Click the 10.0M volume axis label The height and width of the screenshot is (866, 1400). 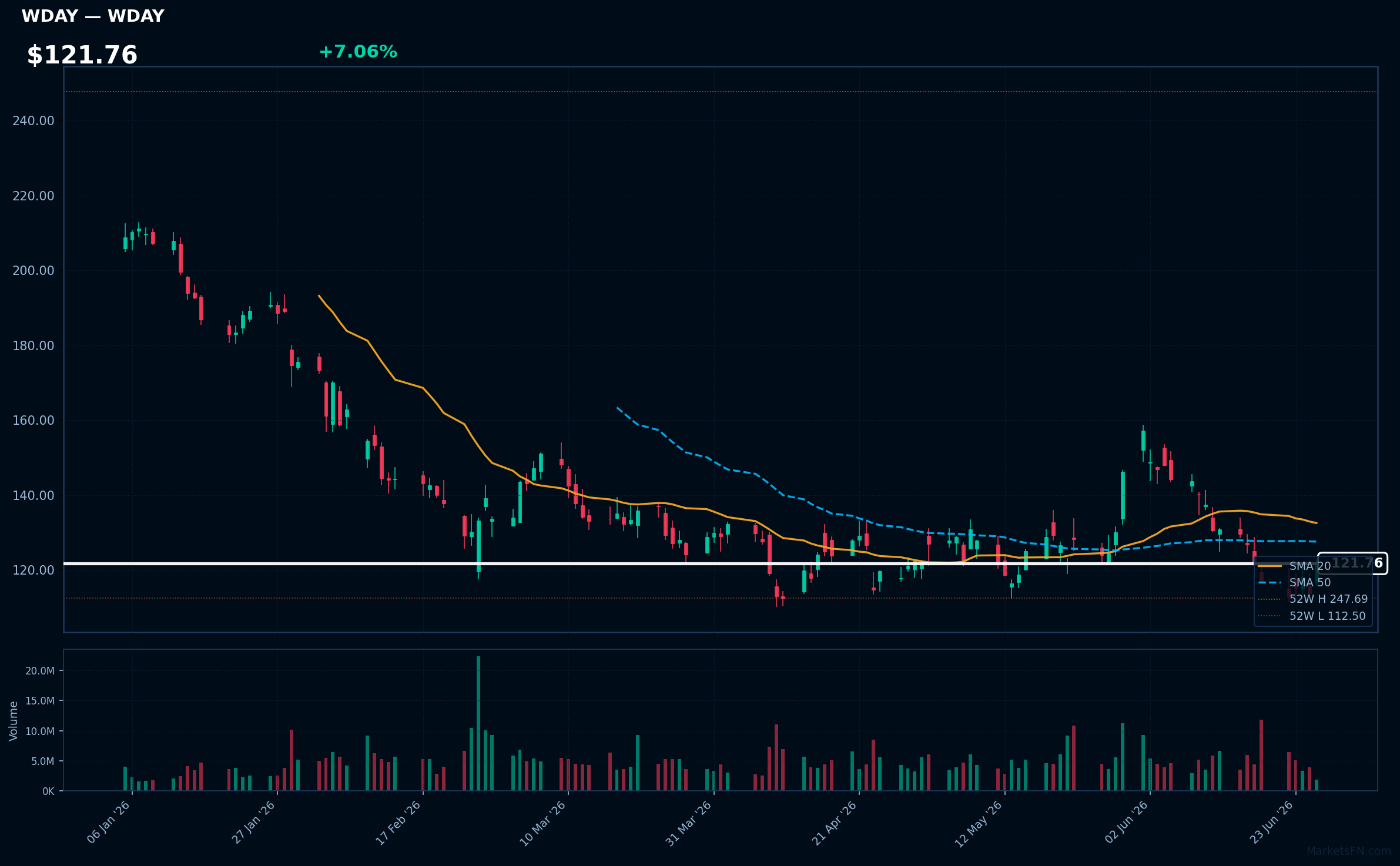(x=40, y=731)
